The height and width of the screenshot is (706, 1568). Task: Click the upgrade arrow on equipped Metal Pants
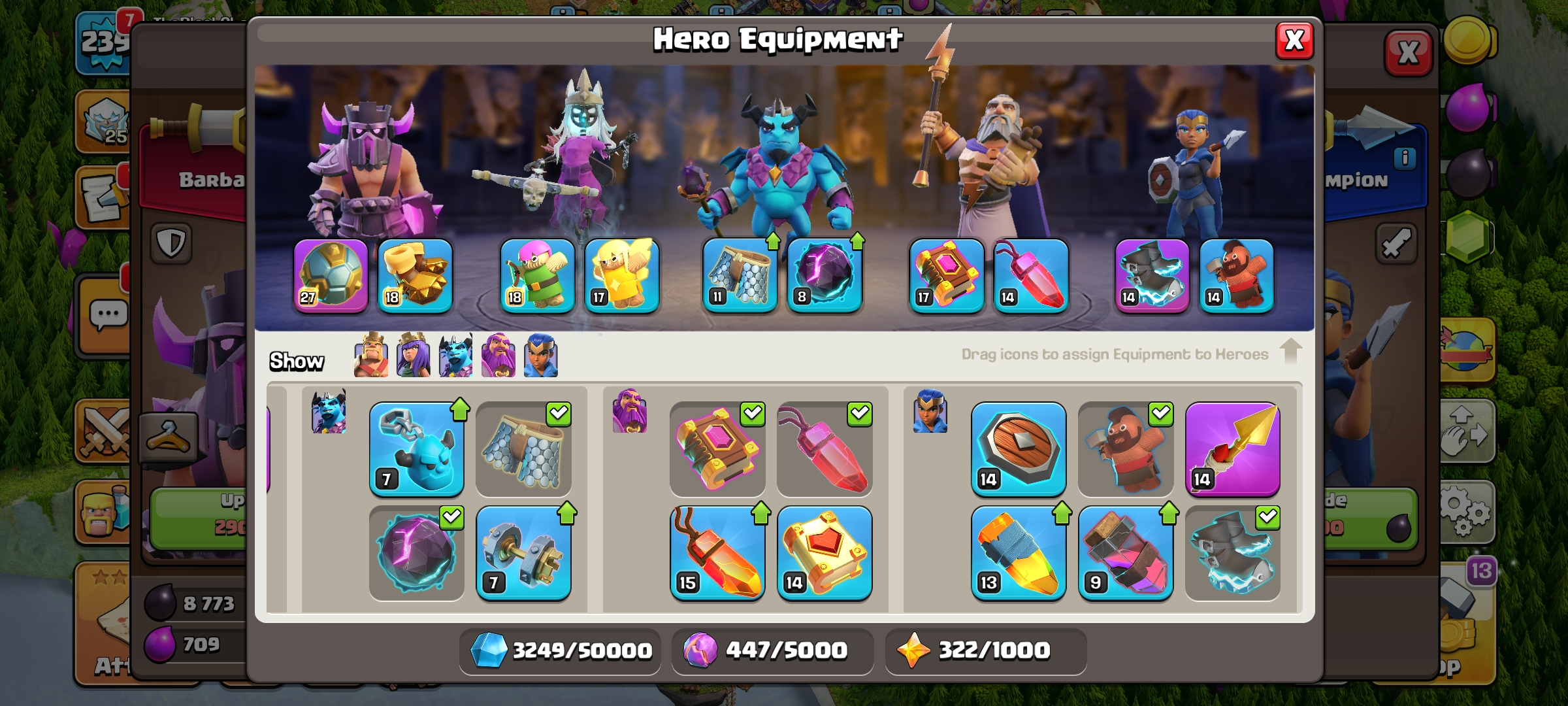[x=773, y=241]
